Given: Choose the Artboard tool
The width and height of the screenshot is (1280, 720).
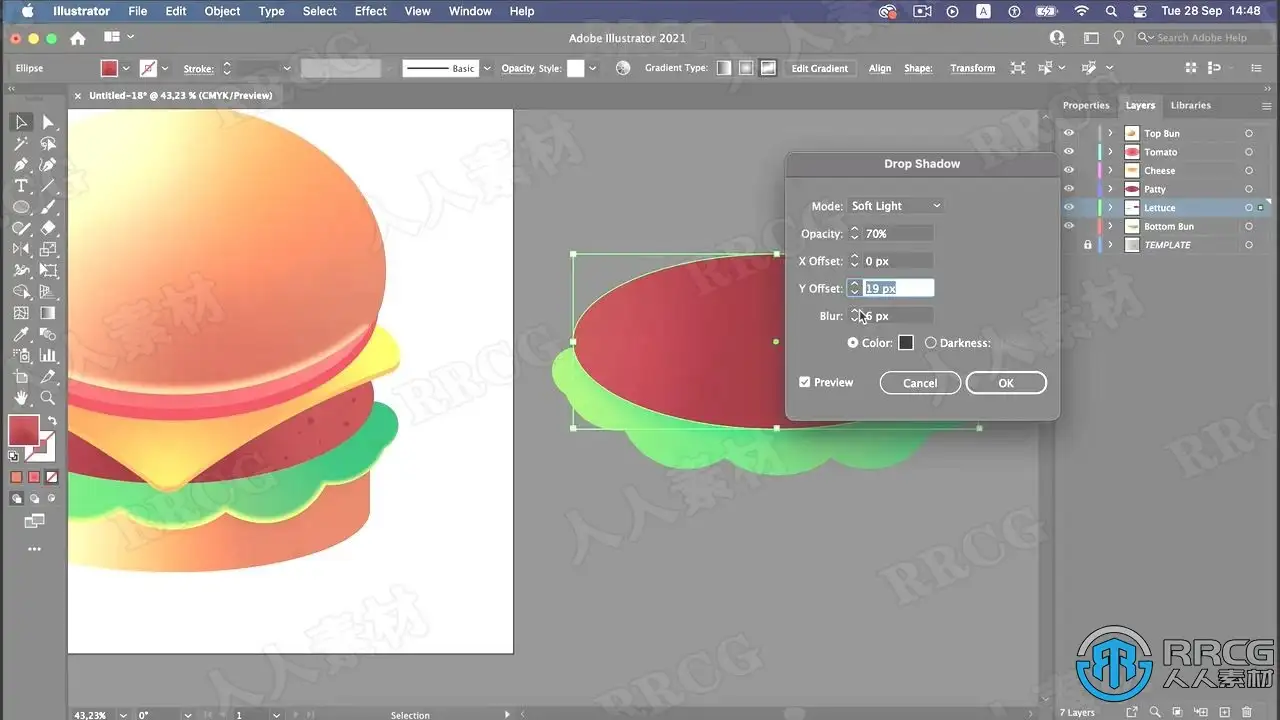Looking at the screenshot, I should [x=21, y=377].
